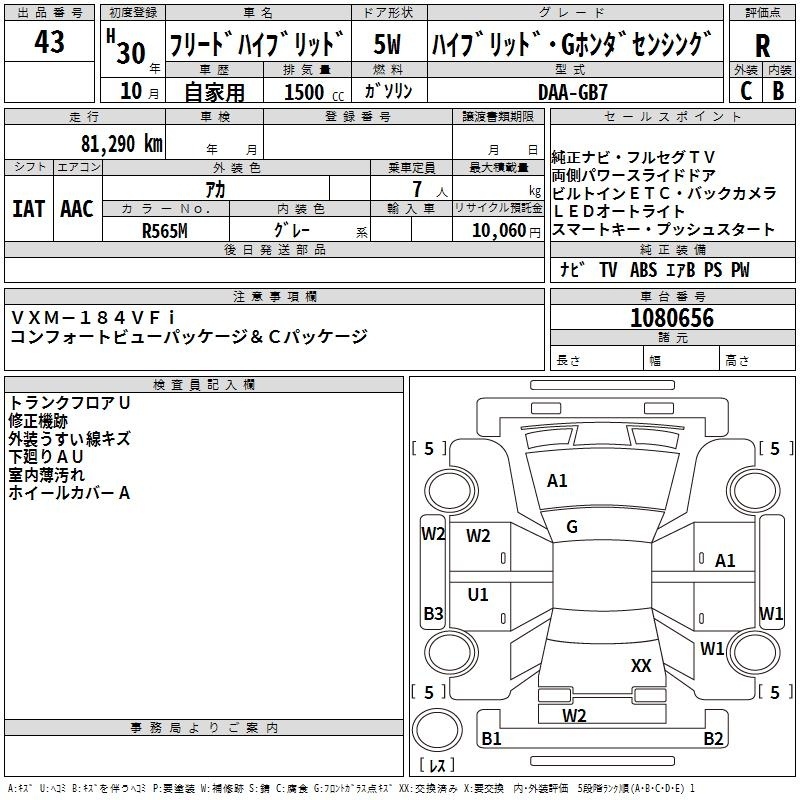
Task: Click the IAT shift type cell
Action: click(x=29, y=209)
